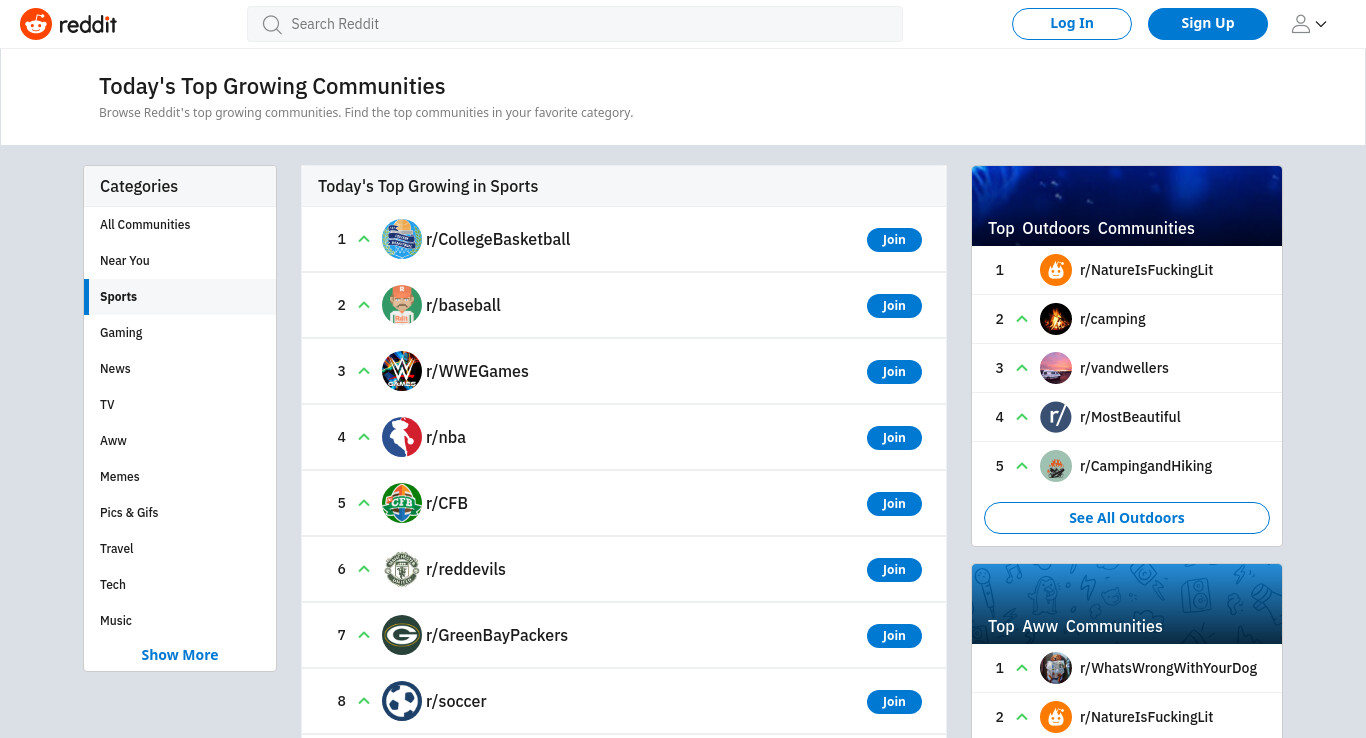The image size is (1366, 738).
Task: Click See All Outdoors button
Action: pyautogui.click(x=1127, y=518)
